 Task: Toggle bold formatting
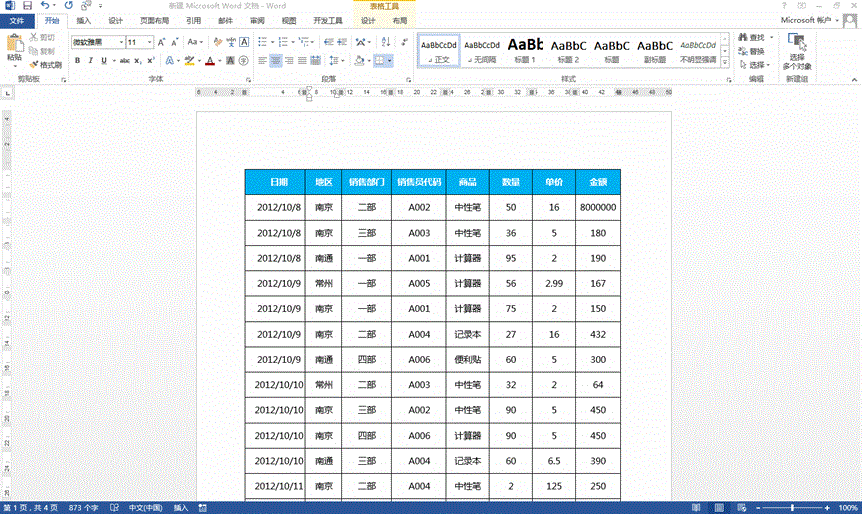[77, 61]
